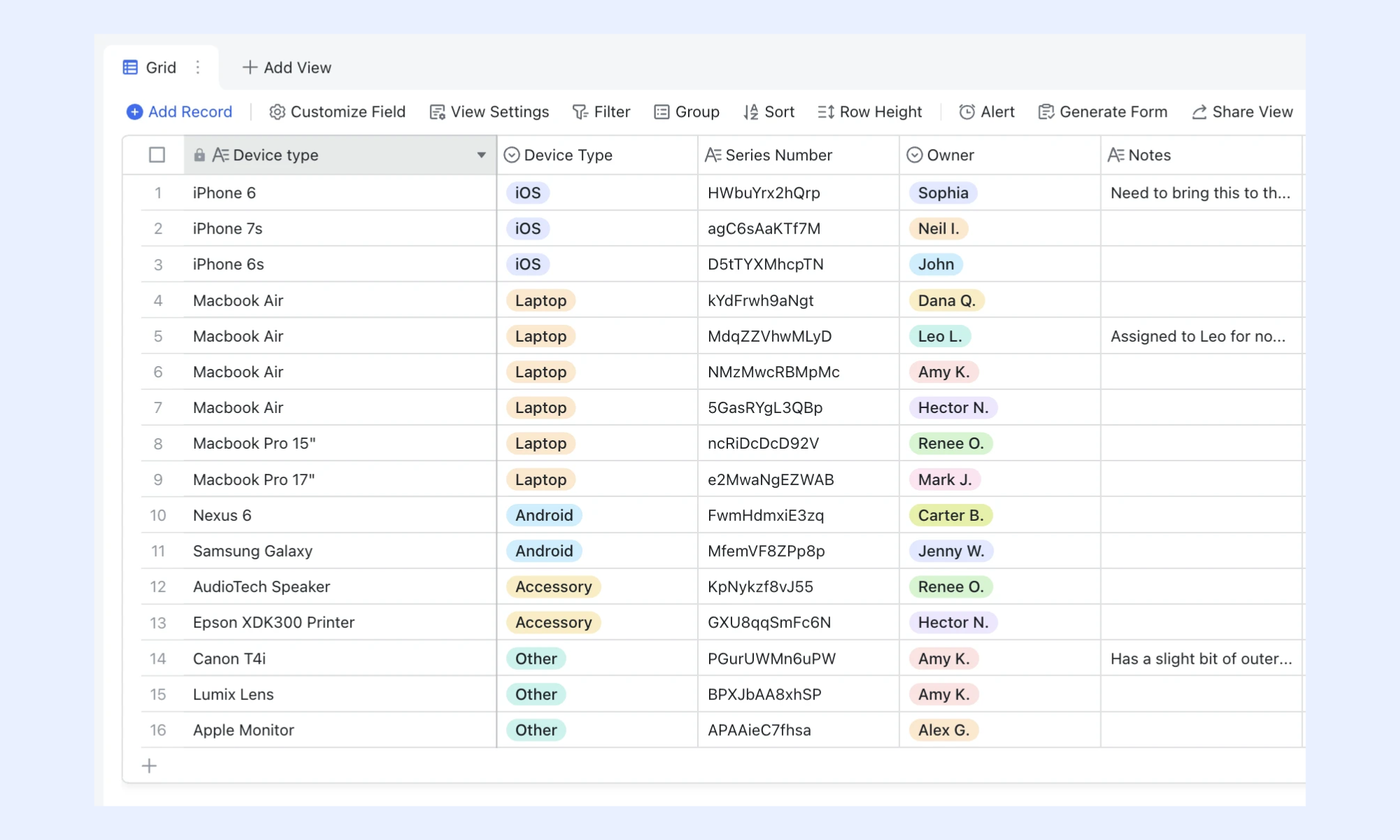
Task: Open the Neil I. owner tag
Action: point(939,229)
